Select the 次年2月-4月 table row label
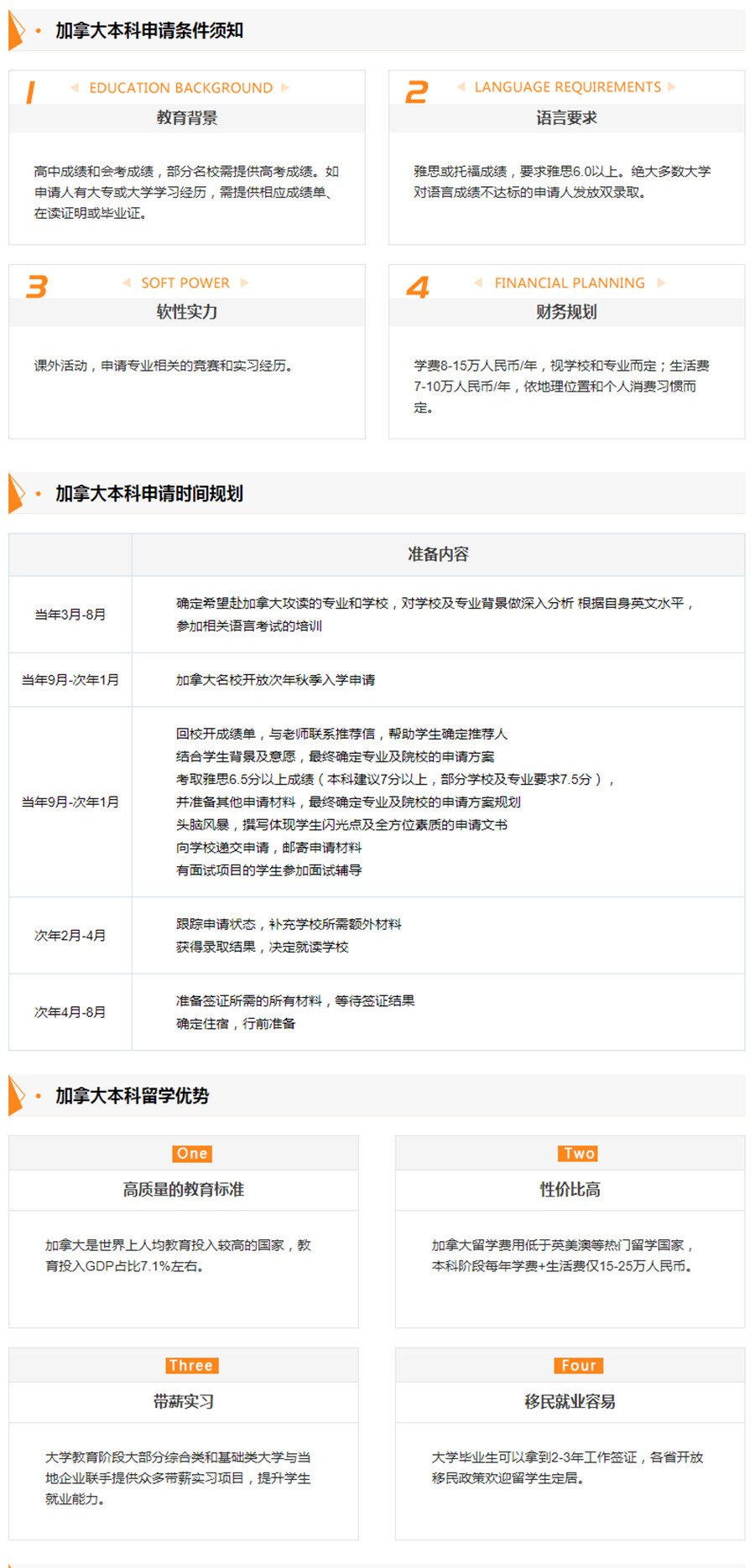The width and height of the screenshot is (755, 1568). point(70,936)
